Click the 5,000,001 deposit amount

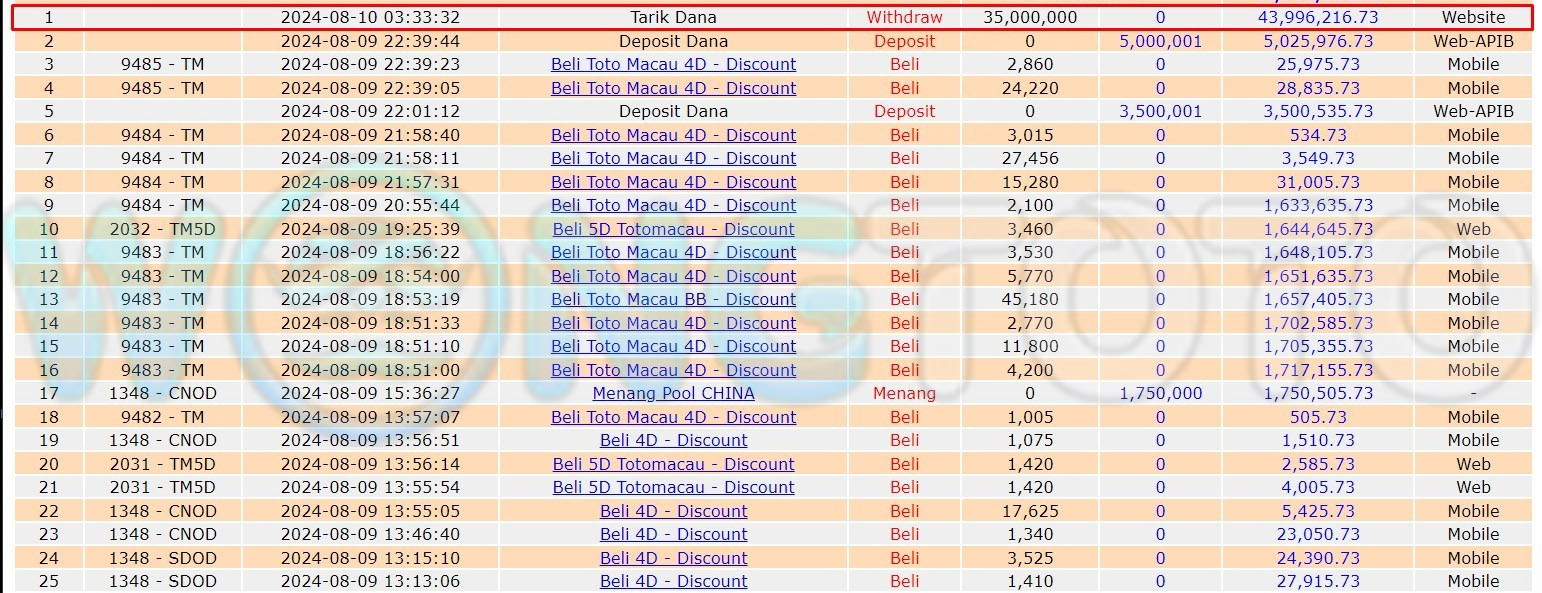tap(1160, 41)
